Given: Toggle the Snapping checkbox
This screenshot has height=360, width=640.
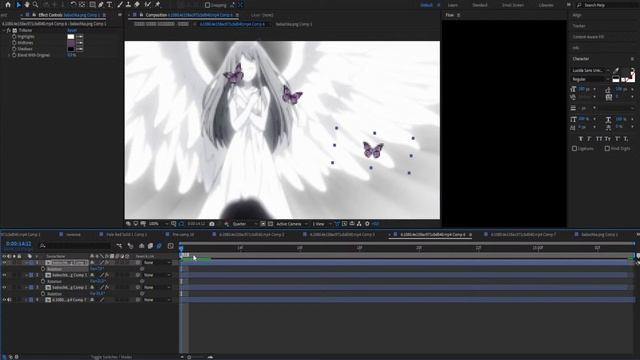Looking at the screenshot, I should 207,5.
